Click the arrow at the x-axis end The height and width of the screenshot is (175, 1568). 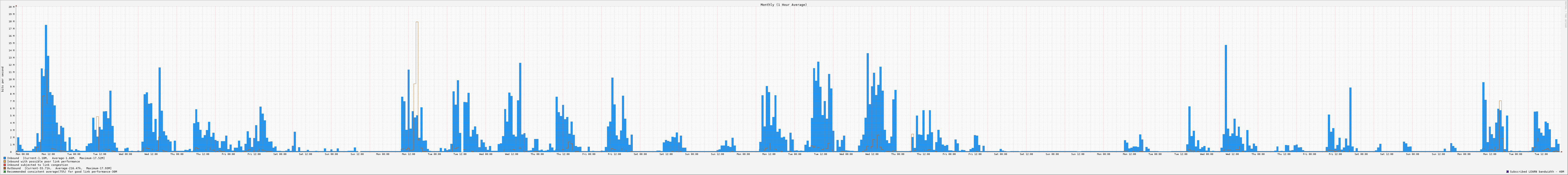[x=1562, y=152]
